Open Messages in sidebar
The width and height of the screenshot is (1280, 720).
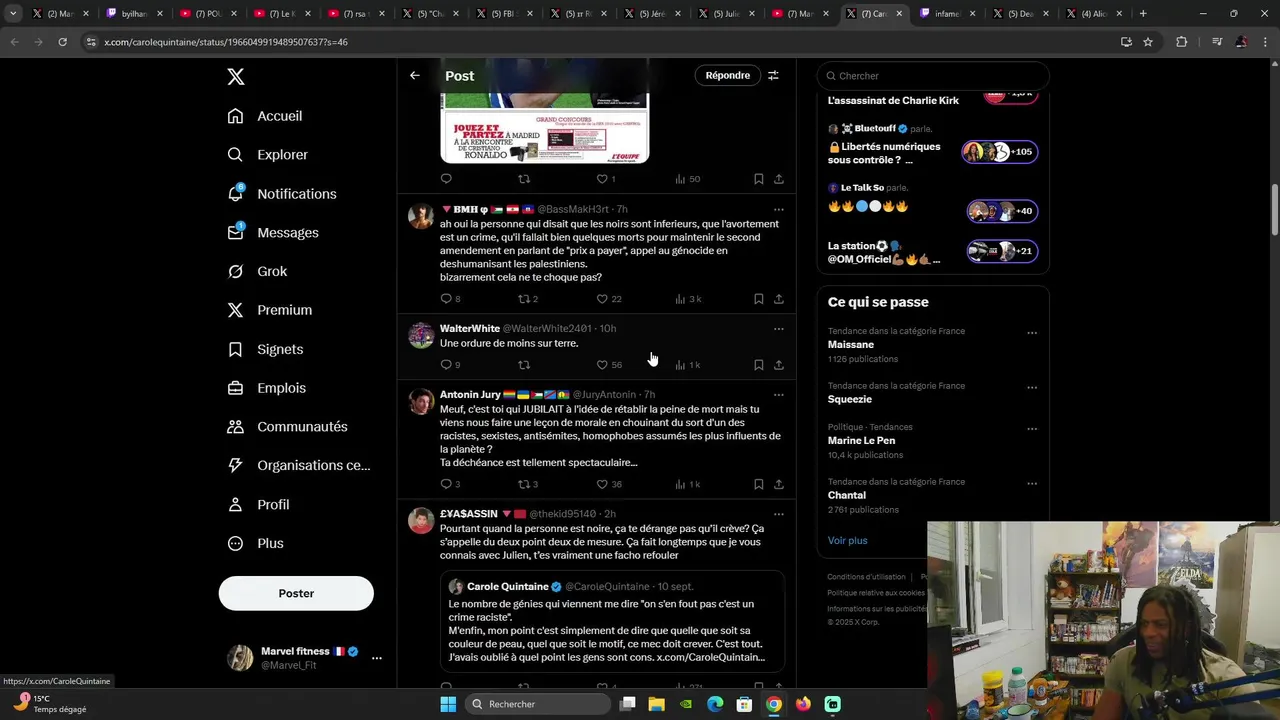274,233
